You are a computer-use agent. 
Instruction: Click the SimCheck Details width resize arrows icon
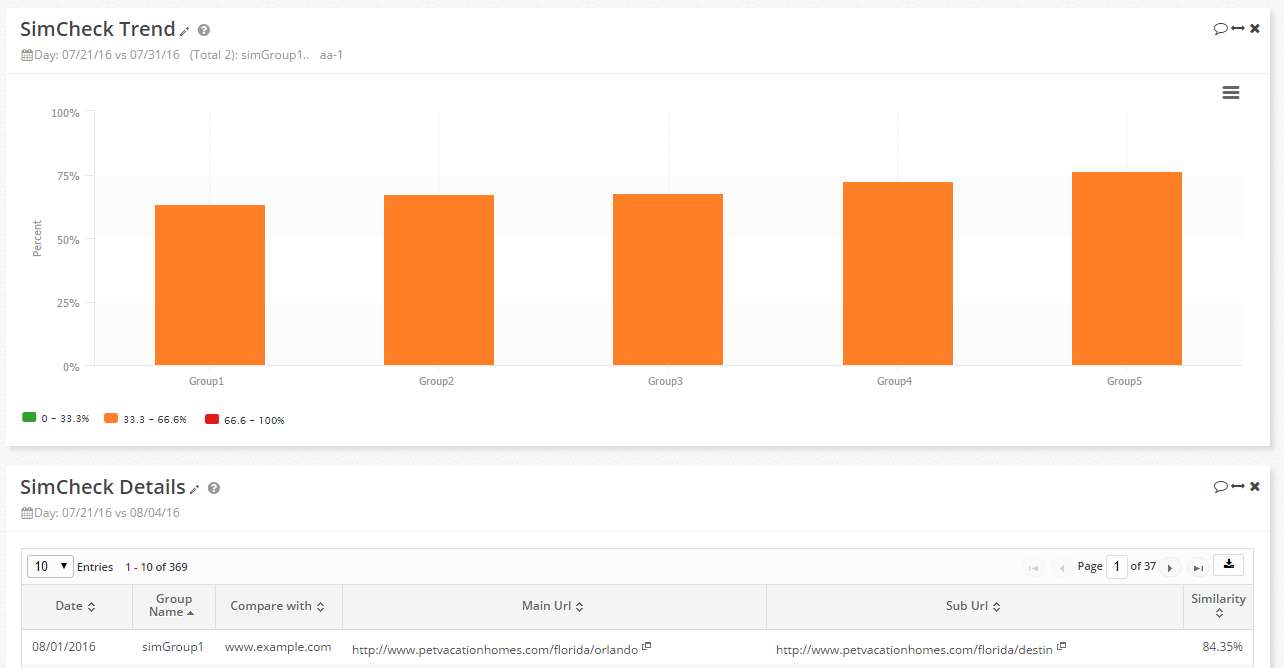point(1238,486)
